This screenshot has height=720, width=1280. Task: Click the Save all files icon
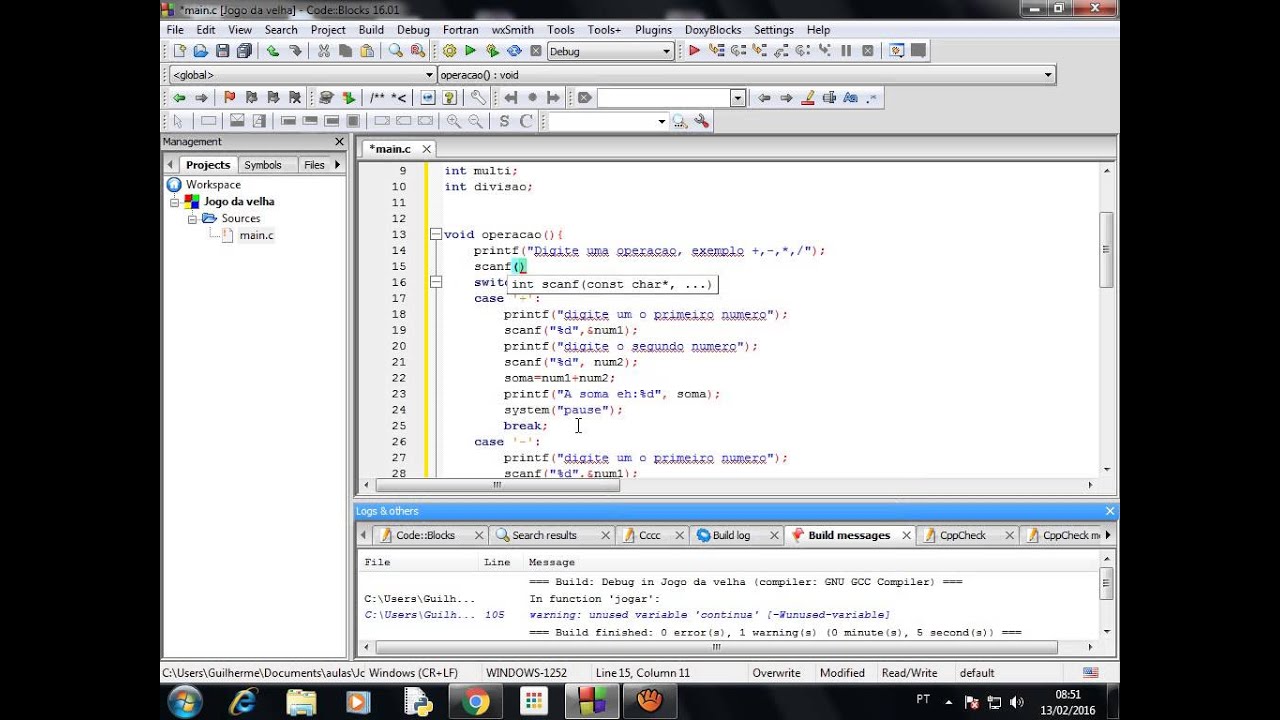pos(244,51)
